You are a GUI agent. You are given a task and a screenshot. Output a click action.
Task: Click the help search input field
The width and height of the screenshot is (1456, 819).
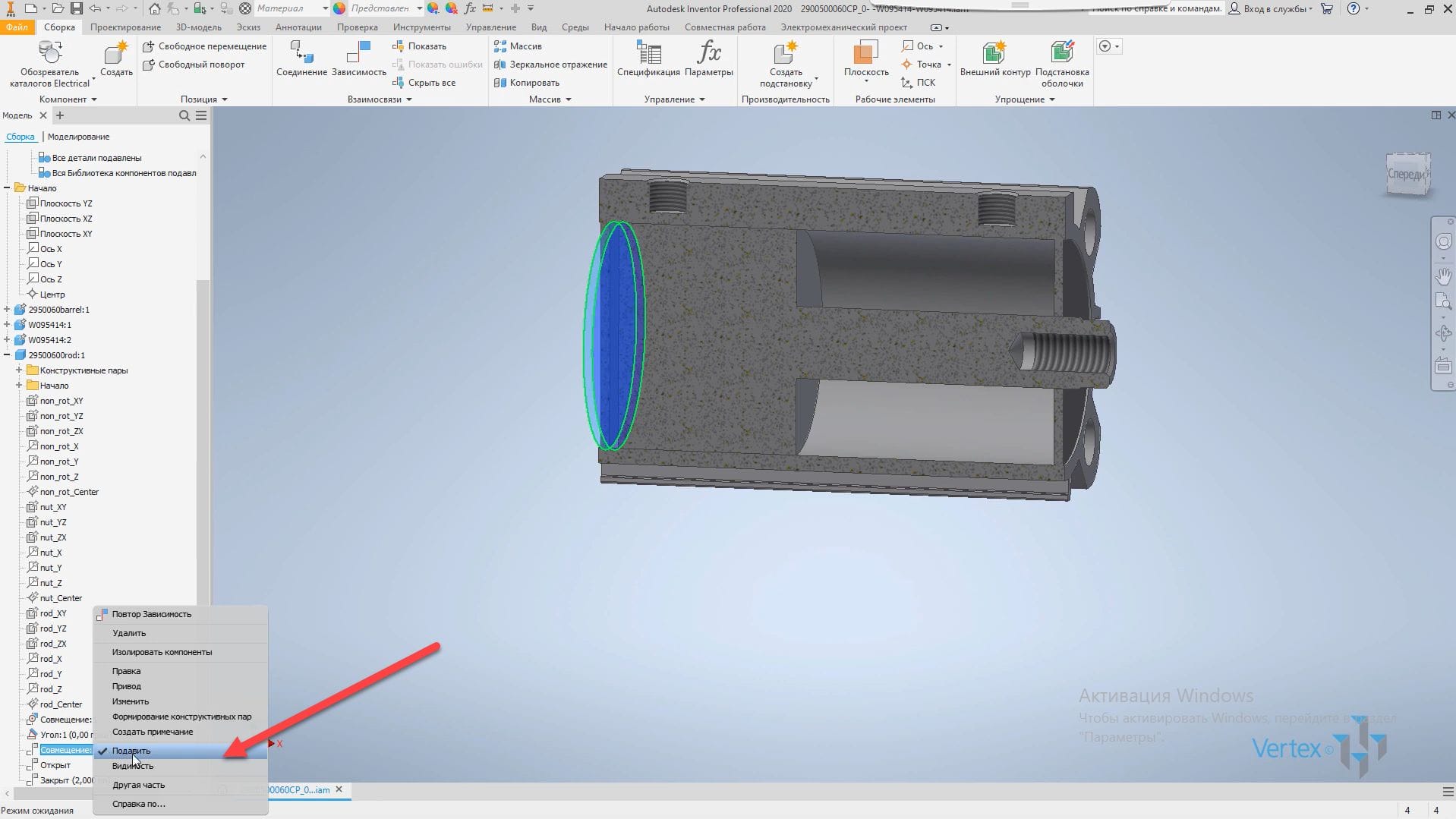[x=1157, y=8]
